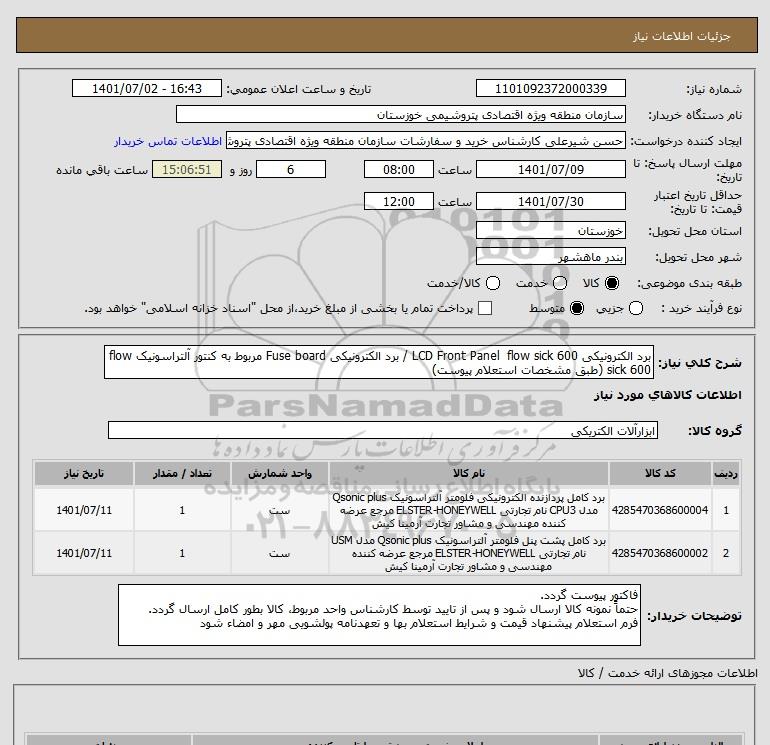Screen dimensions: 770x745
Task: Click the buyer notes text area
Action: point(379,615)
